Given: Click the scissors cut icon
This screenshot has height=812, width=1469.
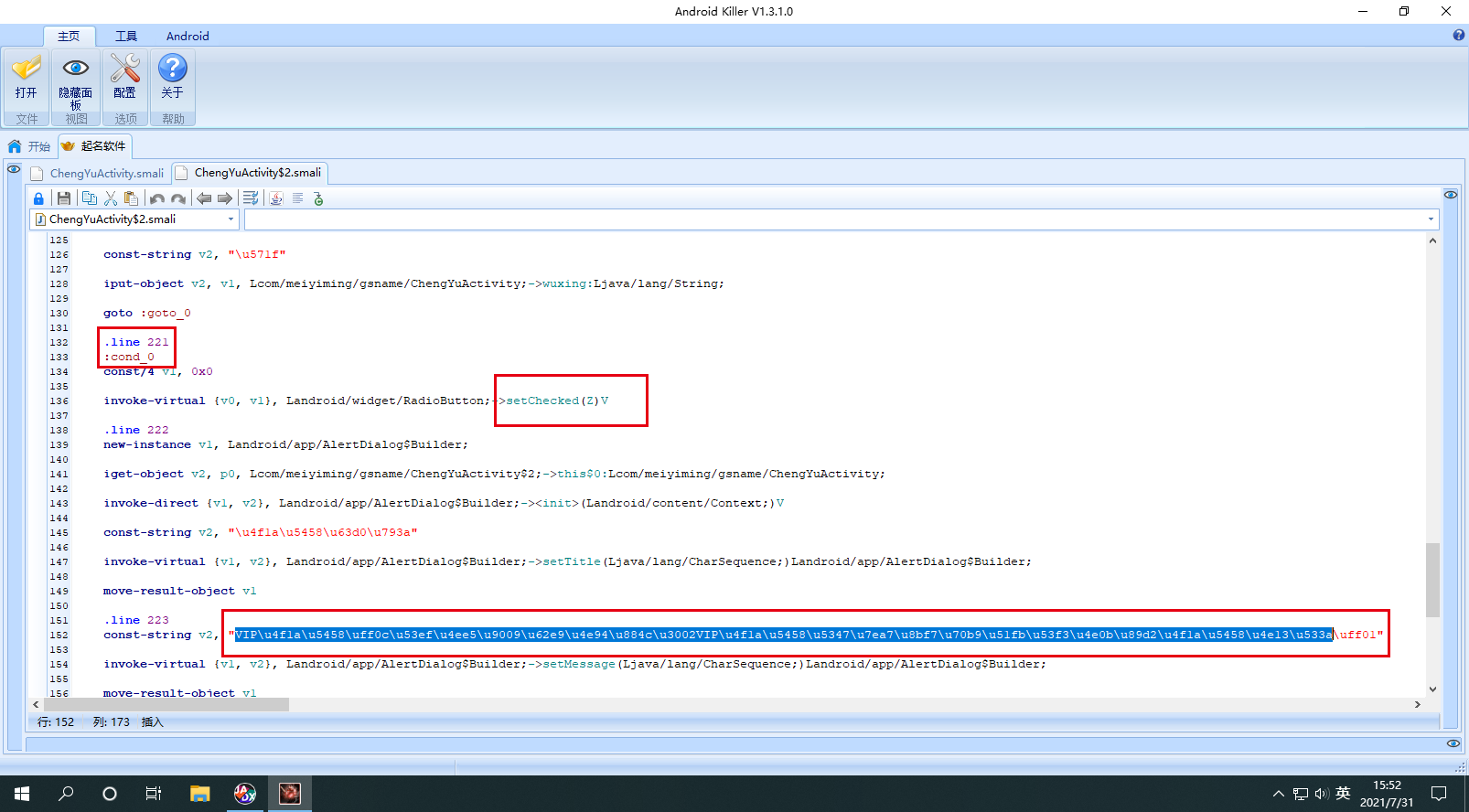Looking at the screenshot, I should pyautogui.click(x=111, y=198).
